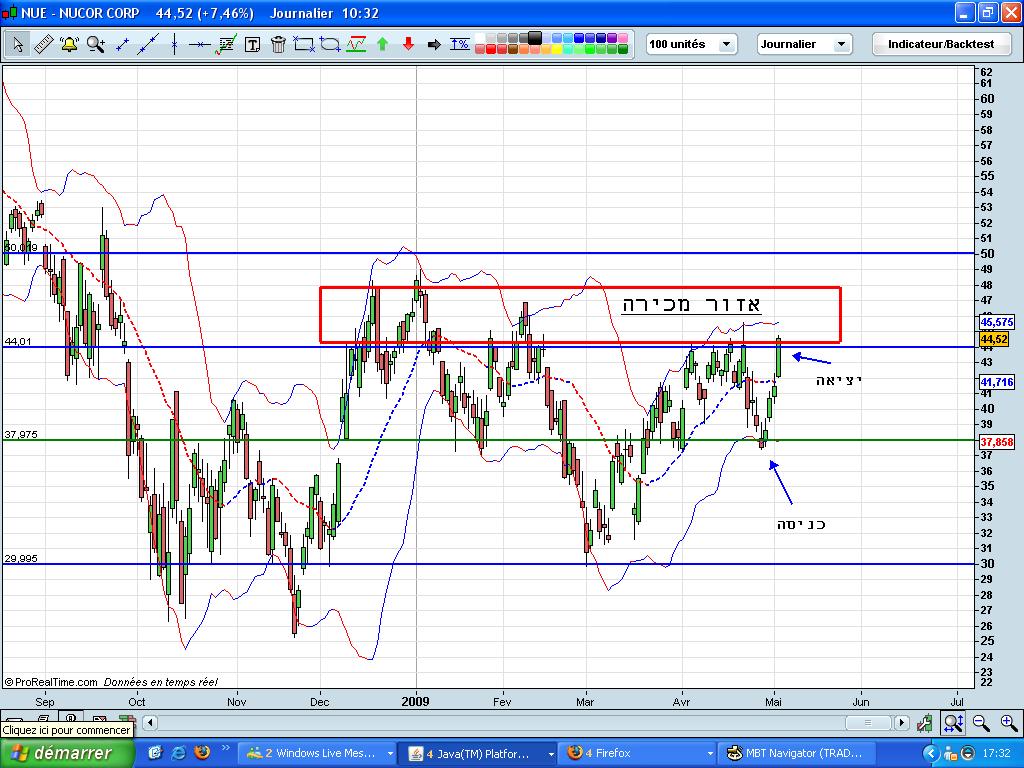Select the horizontal line drawing tool
The image size is (1024, 768).
click(200, 44)
